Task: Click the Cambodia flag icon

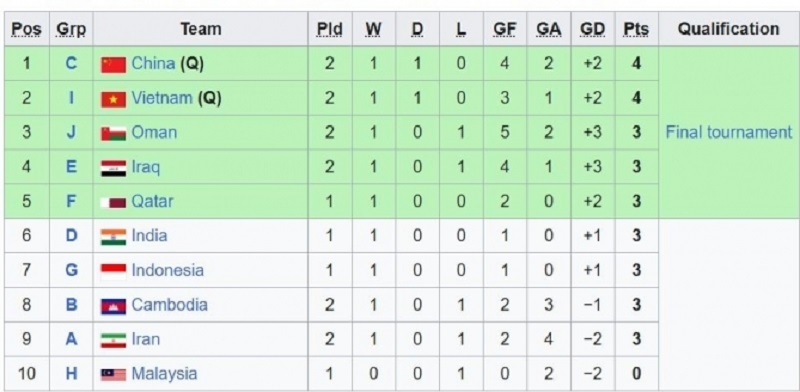Action: coord(113,306)
